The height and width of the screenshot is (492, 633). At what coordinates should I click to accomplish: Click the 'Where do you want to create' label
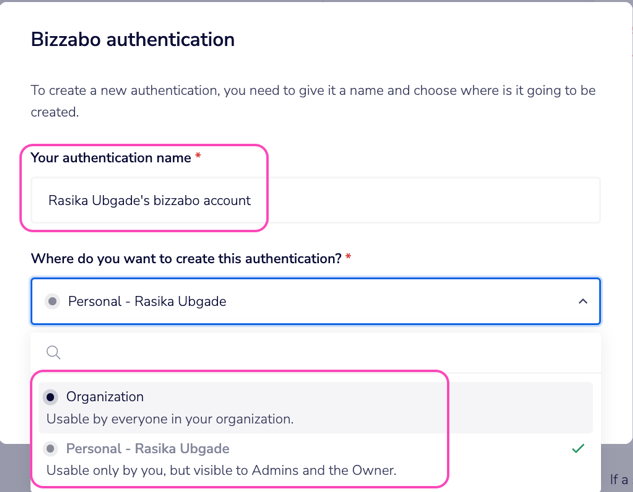coord(186,258)
